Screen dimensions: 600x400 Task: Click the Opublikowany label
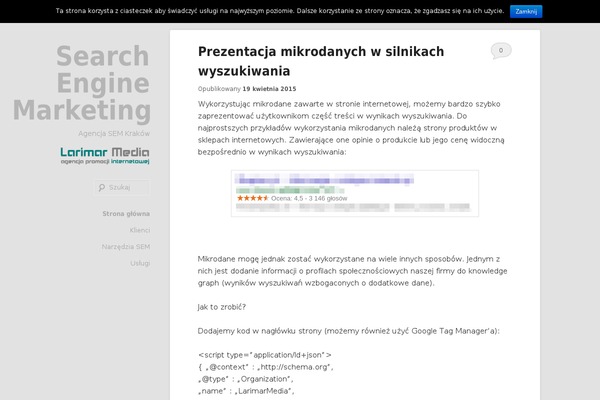click(219, 89)
